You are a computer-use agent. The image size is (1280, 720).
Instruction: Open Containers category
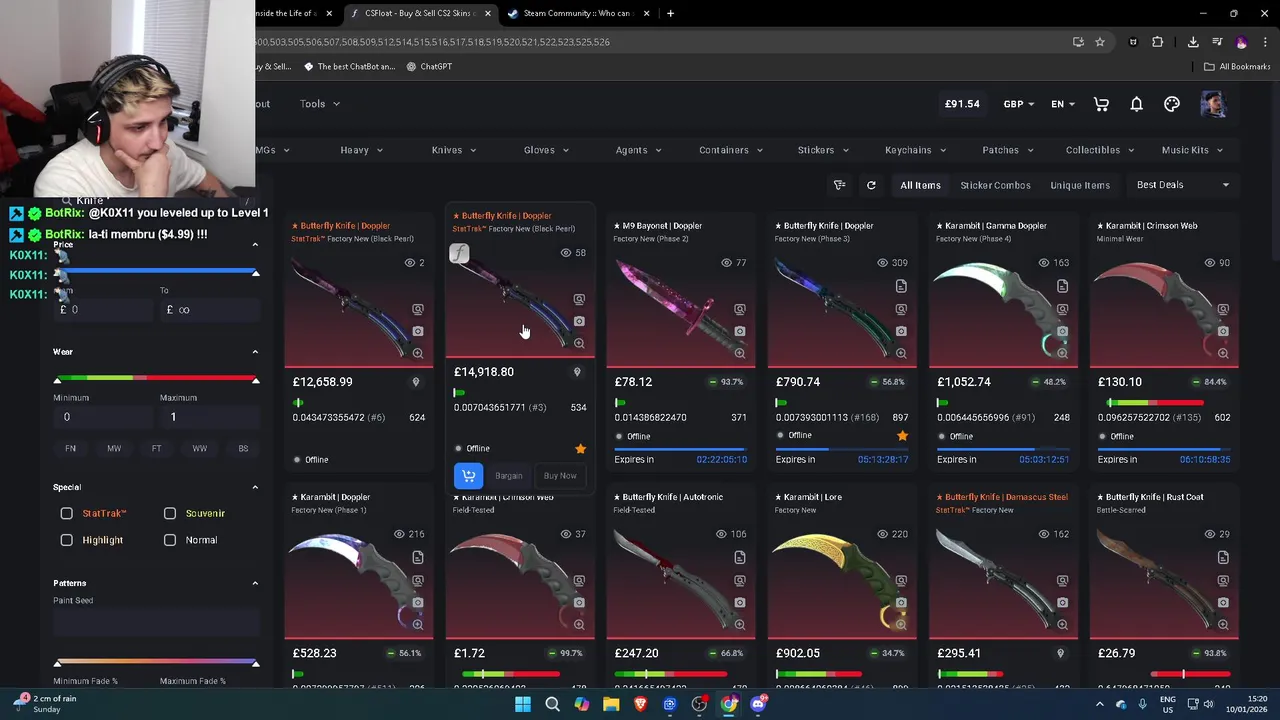(731, 150)
